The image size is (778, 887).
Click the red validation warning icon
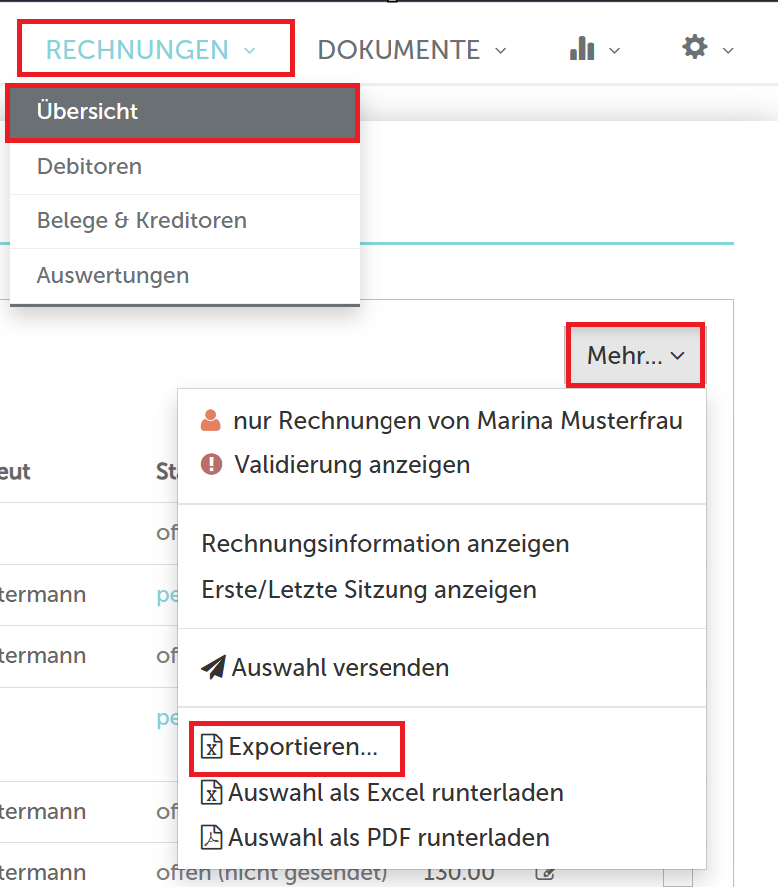[x=211, y=465]
